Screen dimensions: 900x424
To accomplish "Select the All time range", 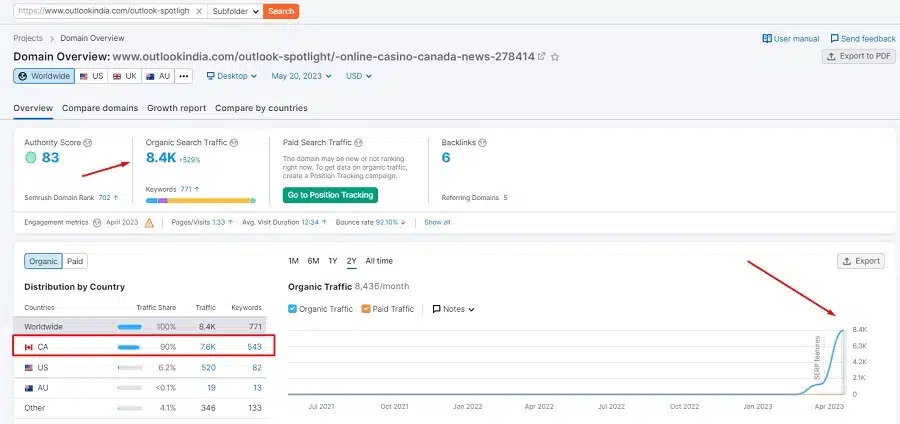I will pyautogui.click(x=379, y=261).
